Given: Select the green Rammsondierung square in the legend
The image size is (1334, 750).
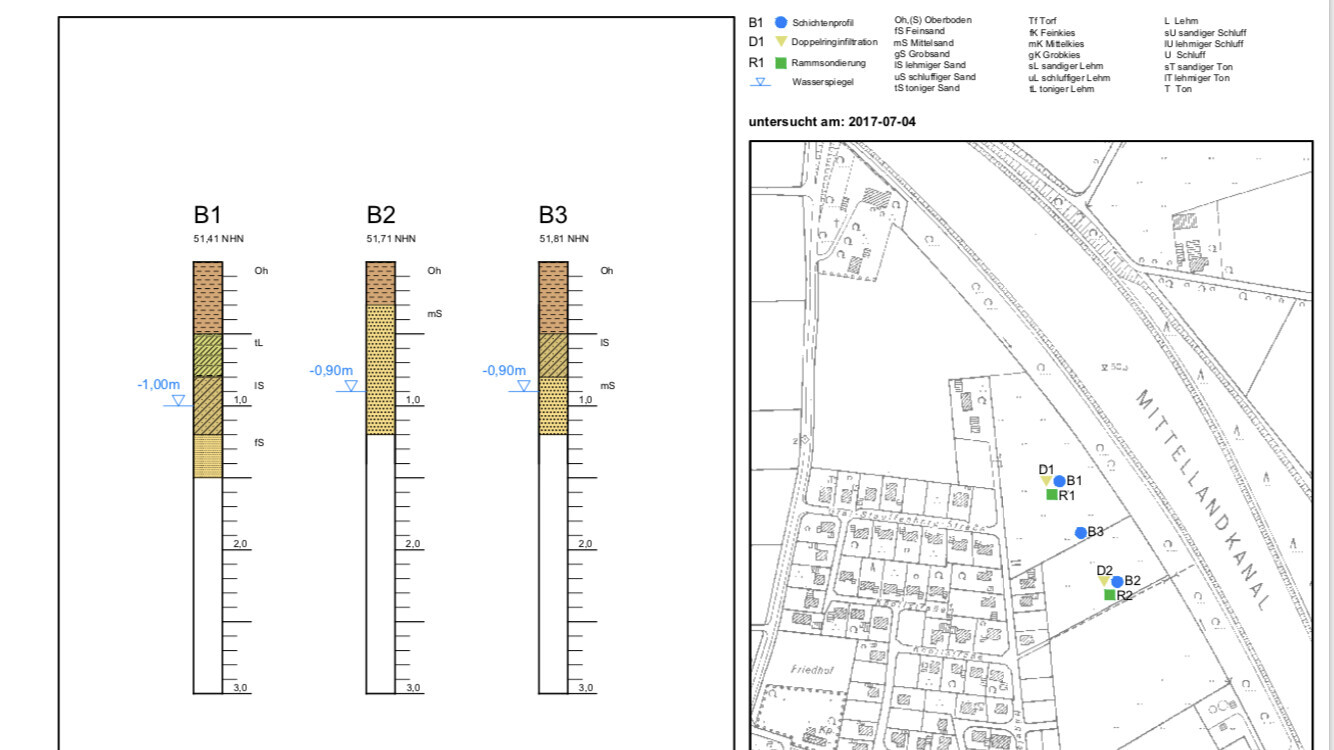Looking at the screenshot, I should [780, 63].
